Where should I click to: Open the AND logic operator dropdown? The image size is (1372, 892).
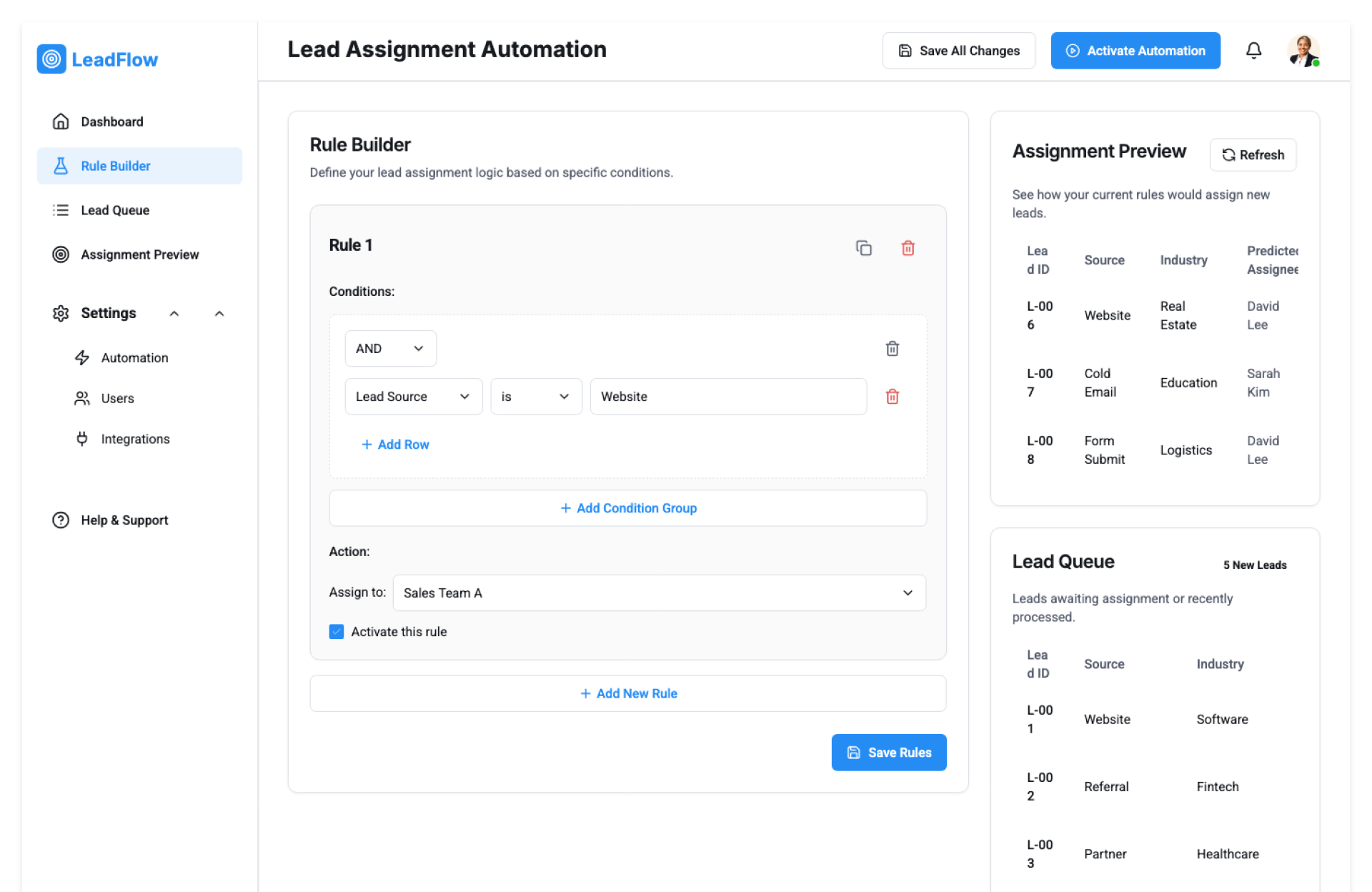pyautogui.click(x=390, y=349)
